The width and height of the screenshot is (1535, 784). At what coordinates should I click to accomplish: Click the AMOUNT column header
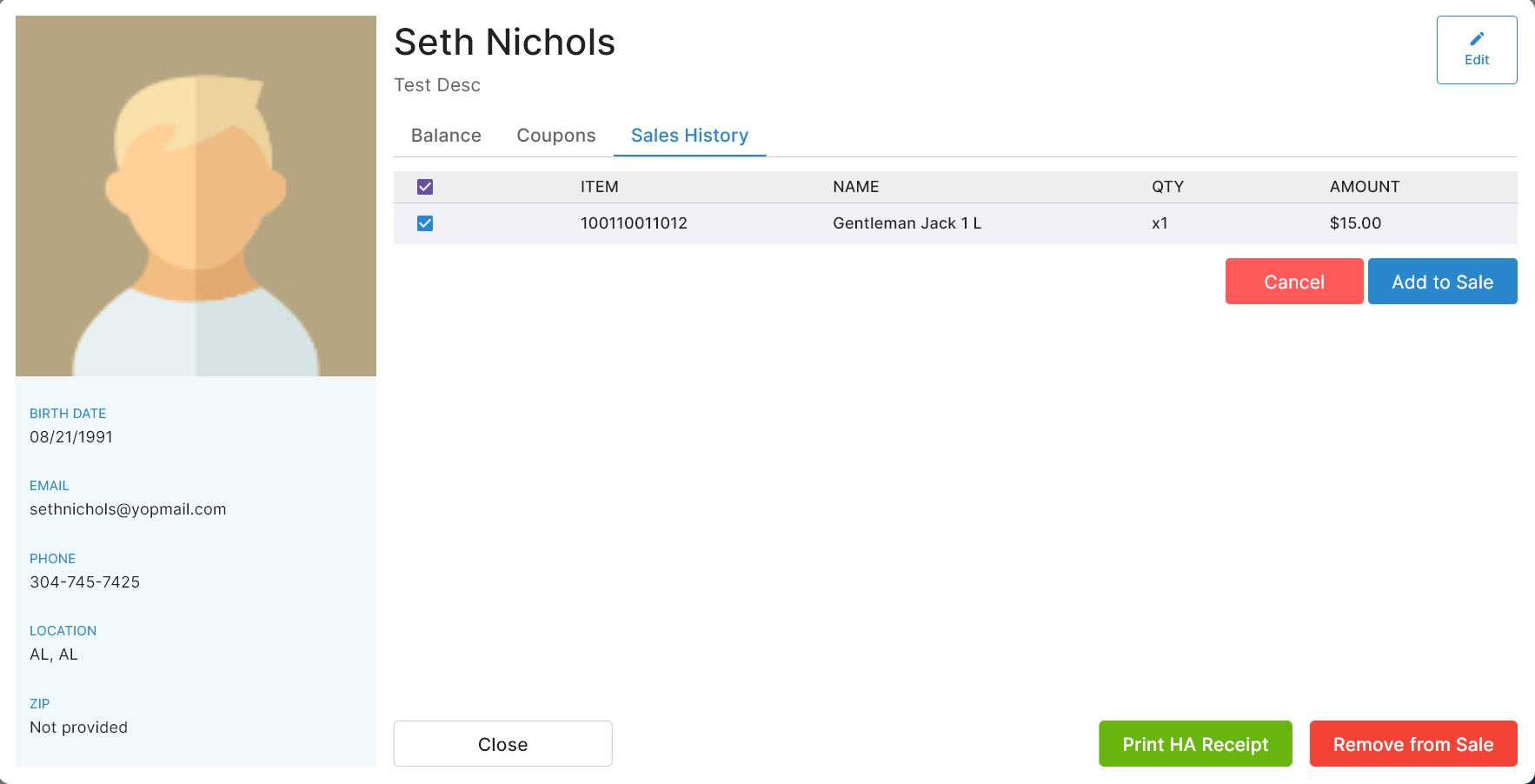pos(1365,187)
